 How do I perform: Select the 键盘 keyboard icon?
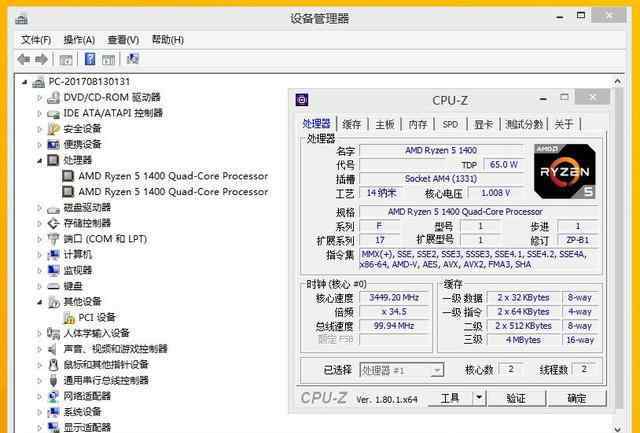tap(53, 286)
